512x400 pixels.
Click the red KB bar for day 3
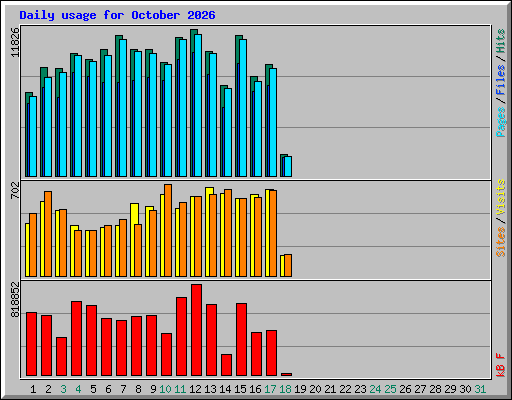62,356
